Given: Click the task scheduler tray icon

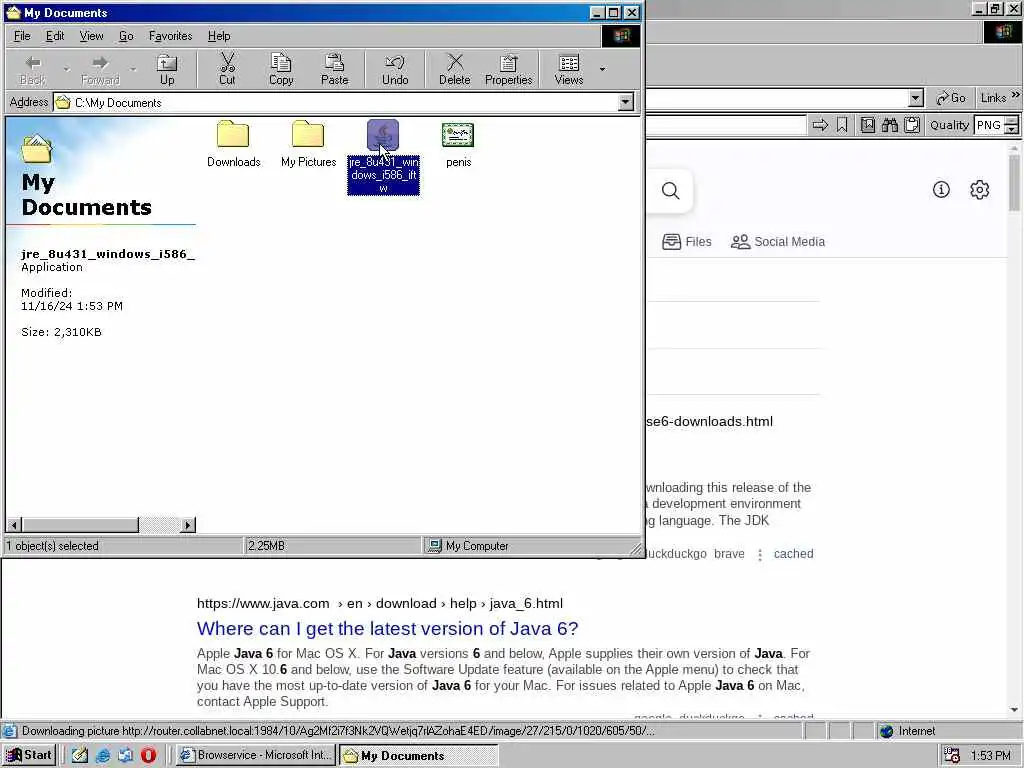Looking at the screenshot, I should (952, 755).
